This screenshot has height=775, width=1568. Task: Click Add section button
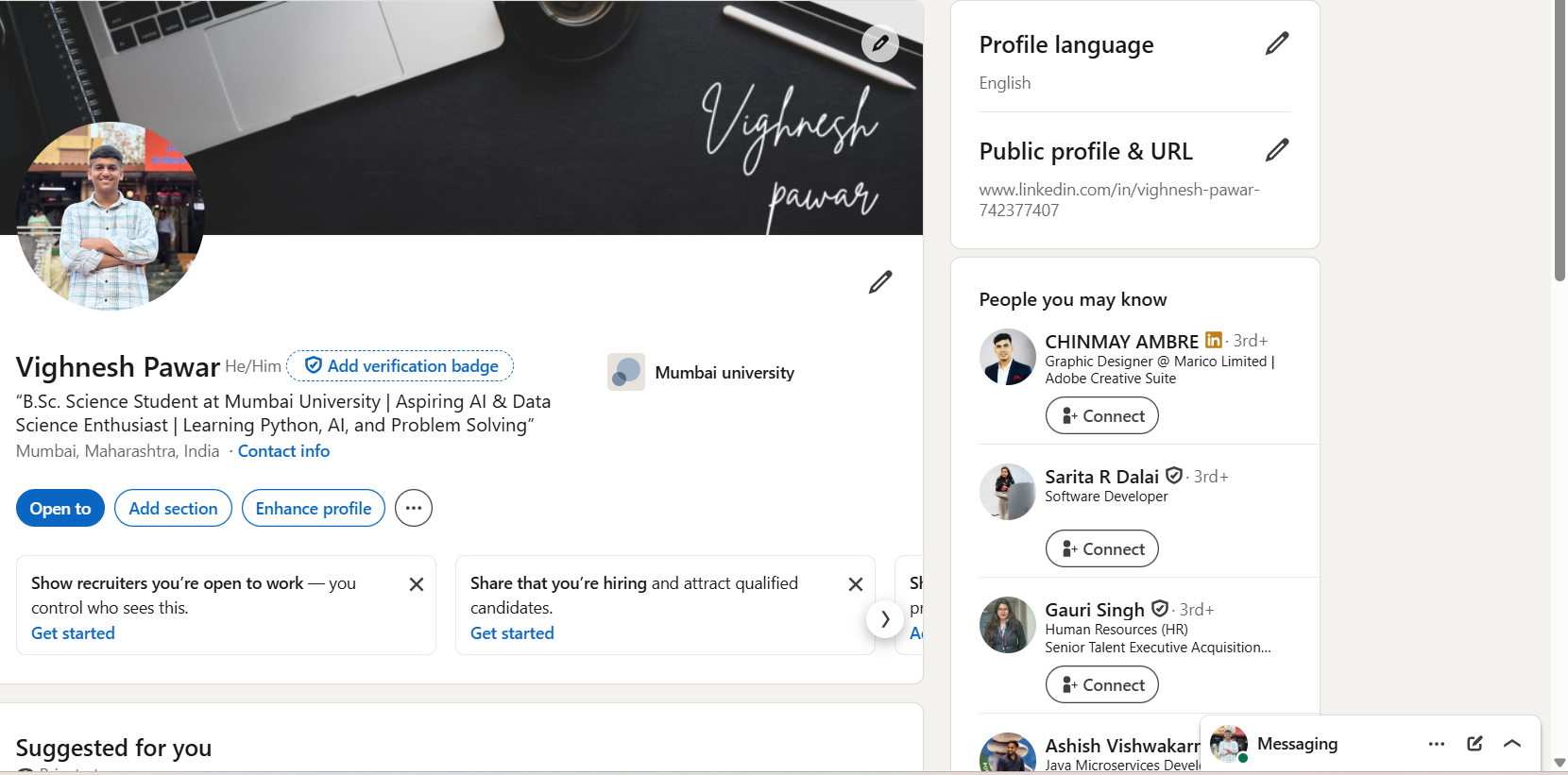[173, 508]
